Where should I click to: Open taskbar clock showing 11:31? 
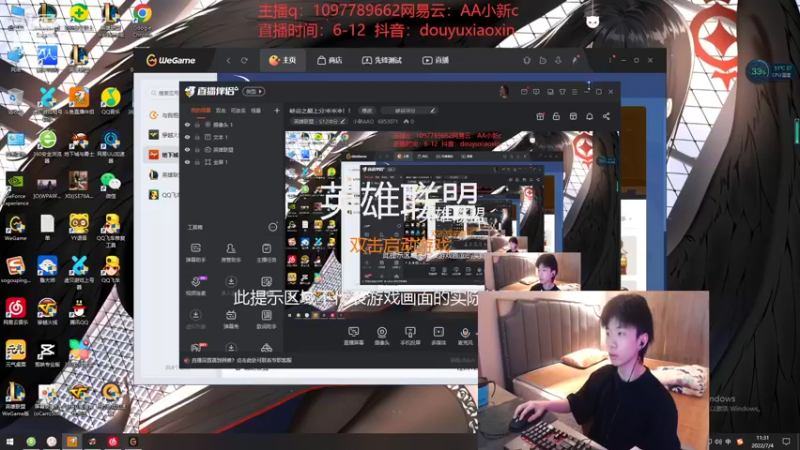pos(762,441)
